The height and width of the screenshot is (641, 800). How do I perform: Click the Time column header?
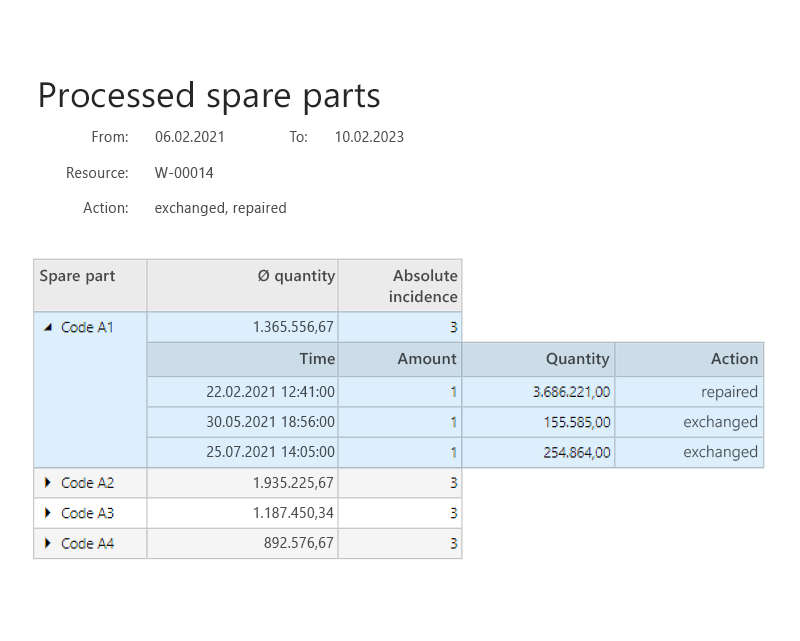[317, 359]
